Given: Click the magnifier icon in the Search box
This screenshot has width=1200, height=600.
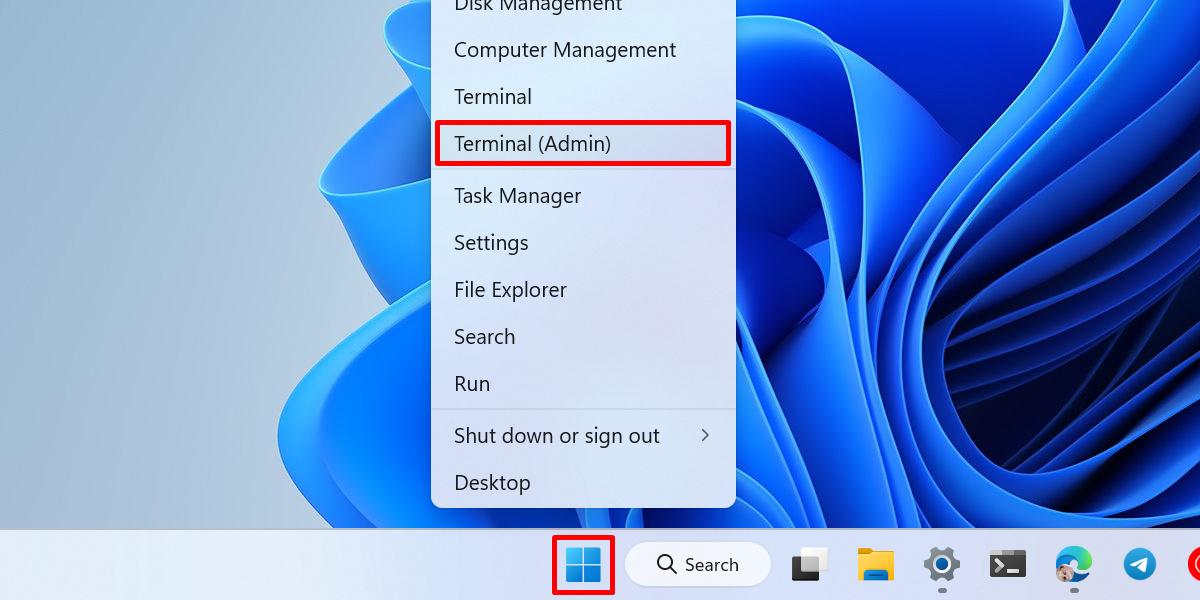Looking at the screenshot, I should coord(667,564).
